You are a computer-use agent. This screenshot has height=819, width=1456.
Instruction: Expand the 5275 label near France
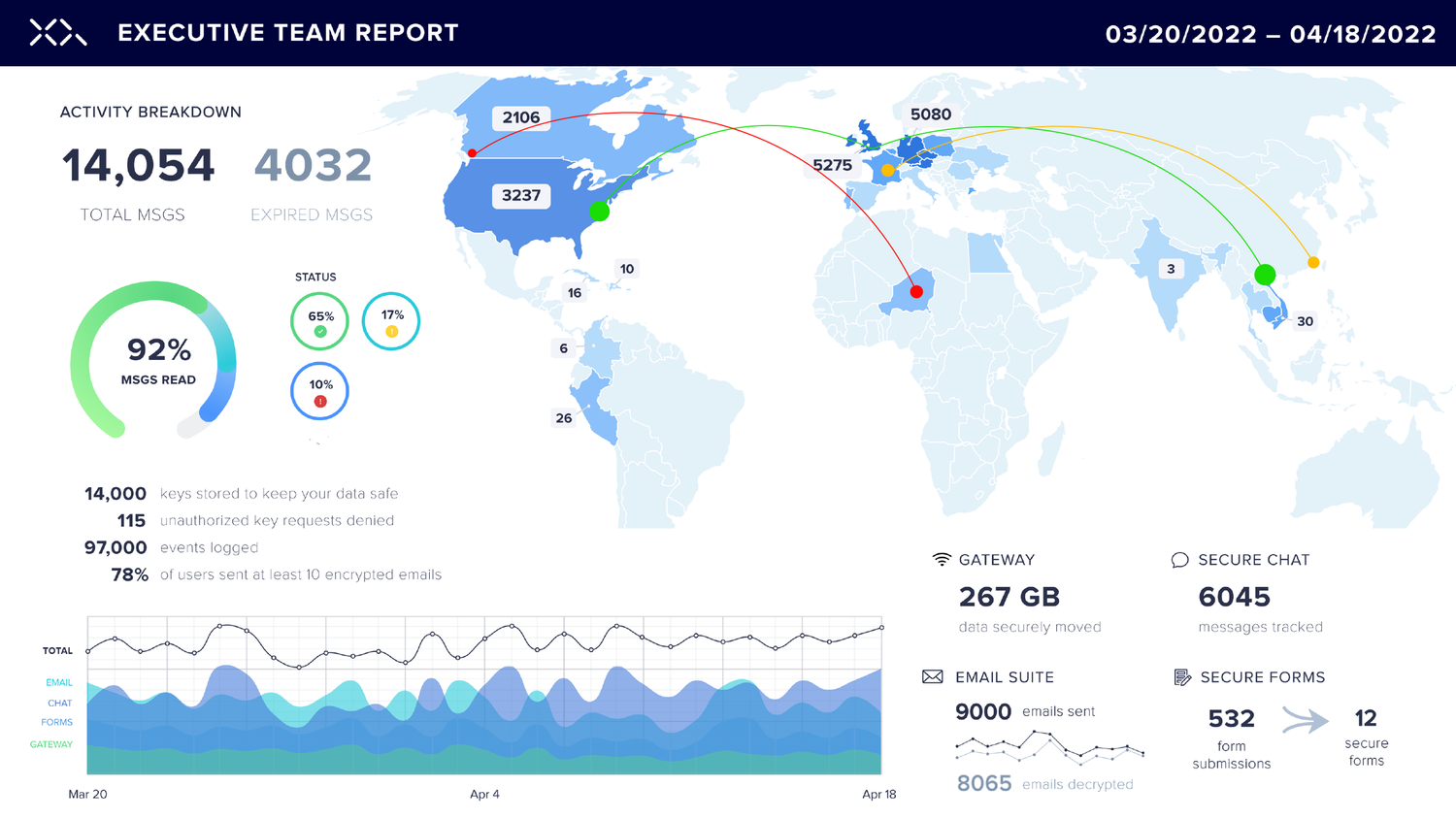tap(831, 164)
